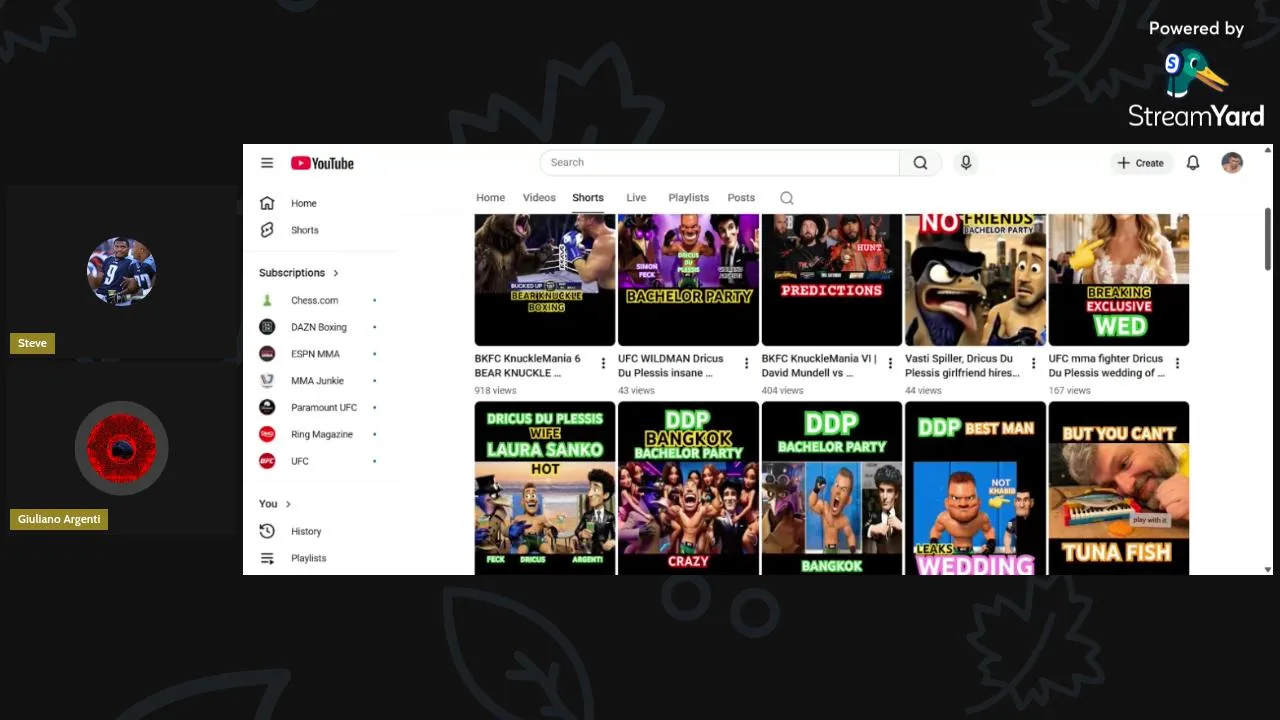Open title UFC mma fighter Dricus wedding
This screenshot has height=720, width=1280.
coord(1106,365)
